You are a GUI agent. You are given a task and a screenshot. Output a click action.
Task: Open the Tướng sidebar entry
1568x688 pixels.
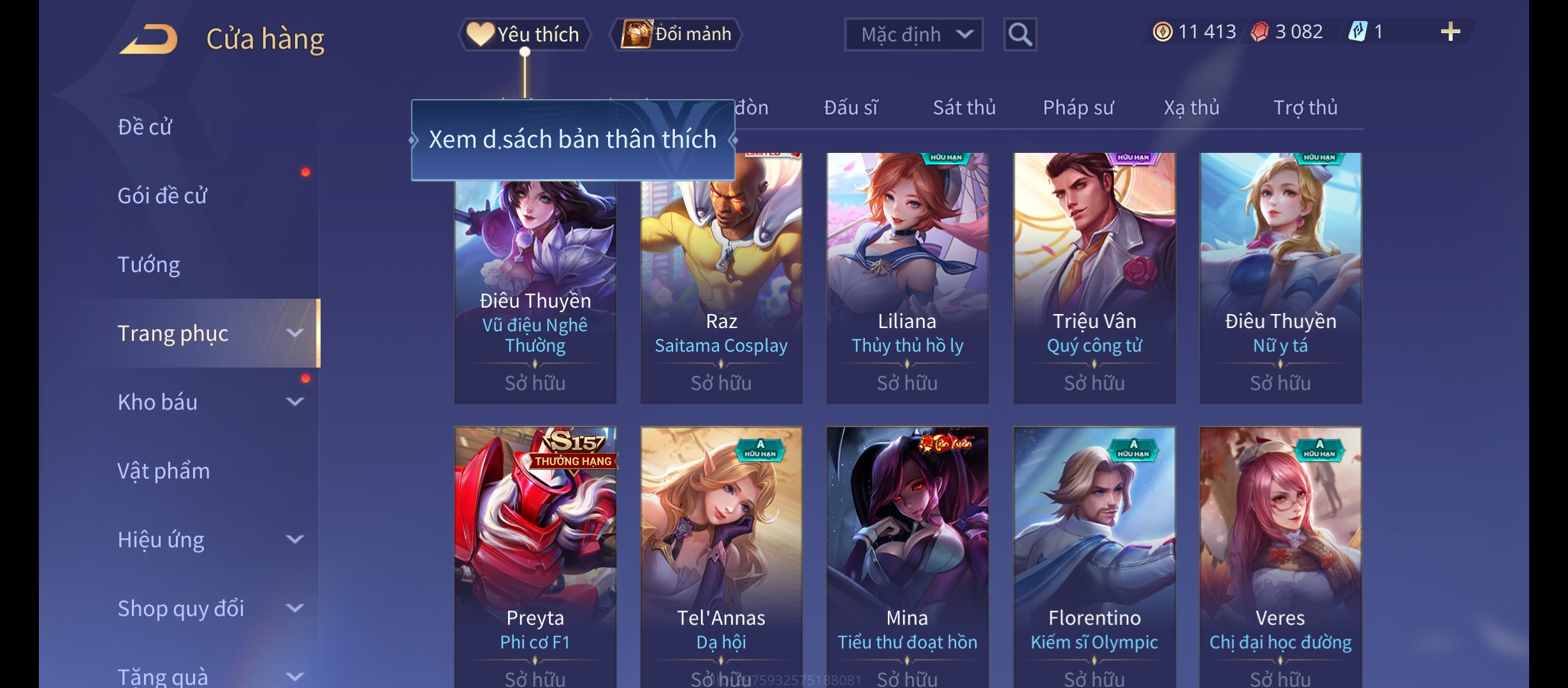click(x=149, y=264)
